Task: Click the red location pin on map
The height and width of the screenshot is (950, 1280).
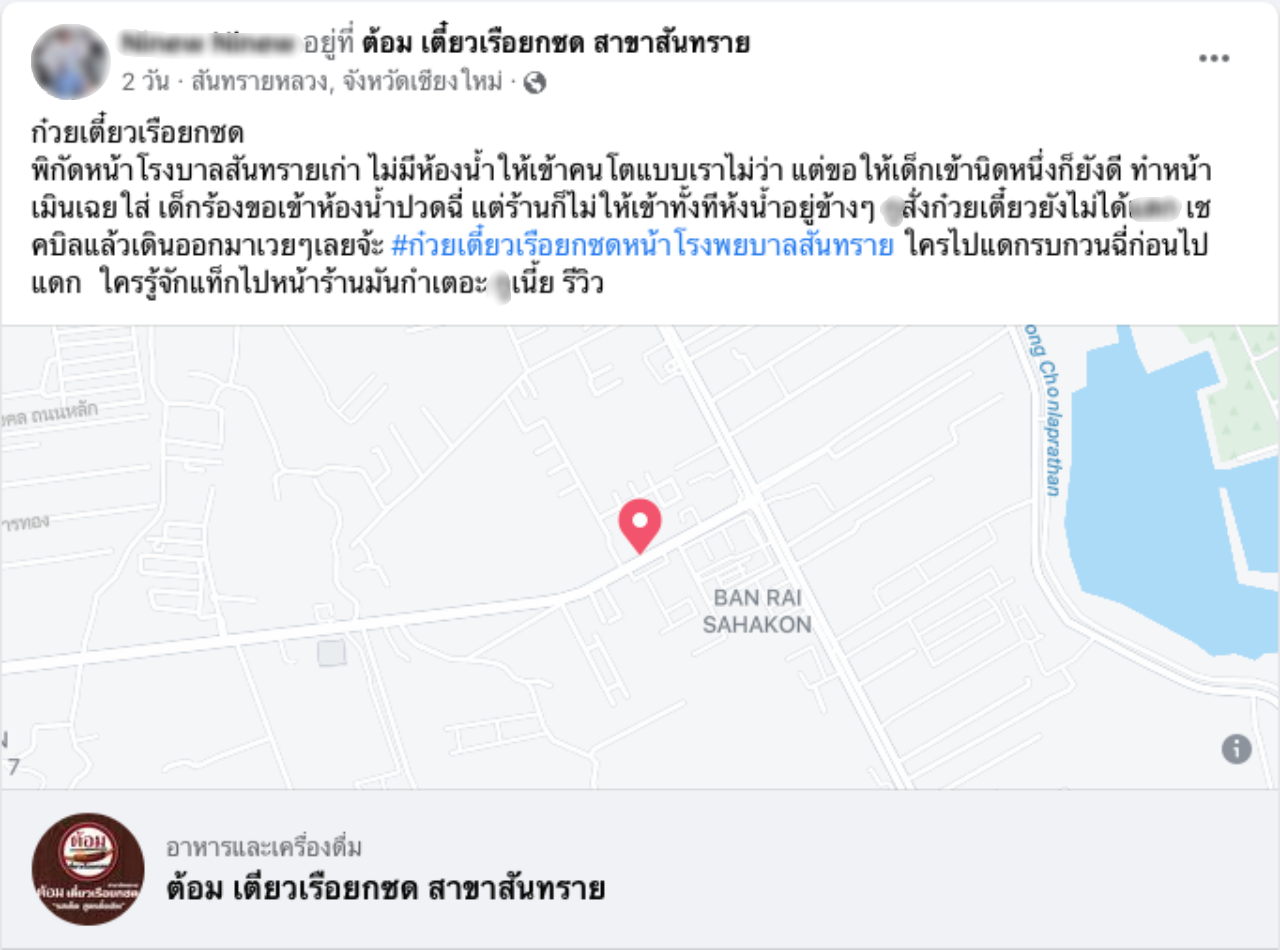Action: coord(639,526)
